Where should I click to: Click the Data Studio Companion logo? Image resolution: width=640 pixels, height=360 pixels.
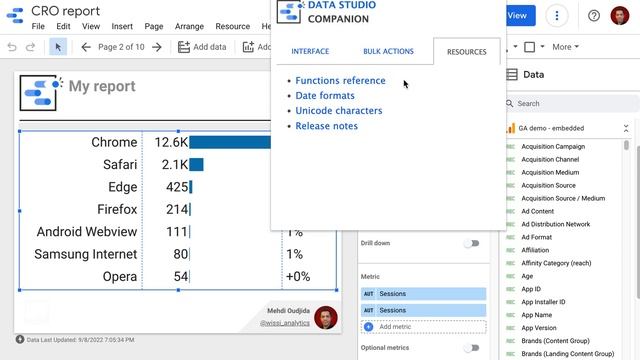pyautogui.click(x=290, y=11)
